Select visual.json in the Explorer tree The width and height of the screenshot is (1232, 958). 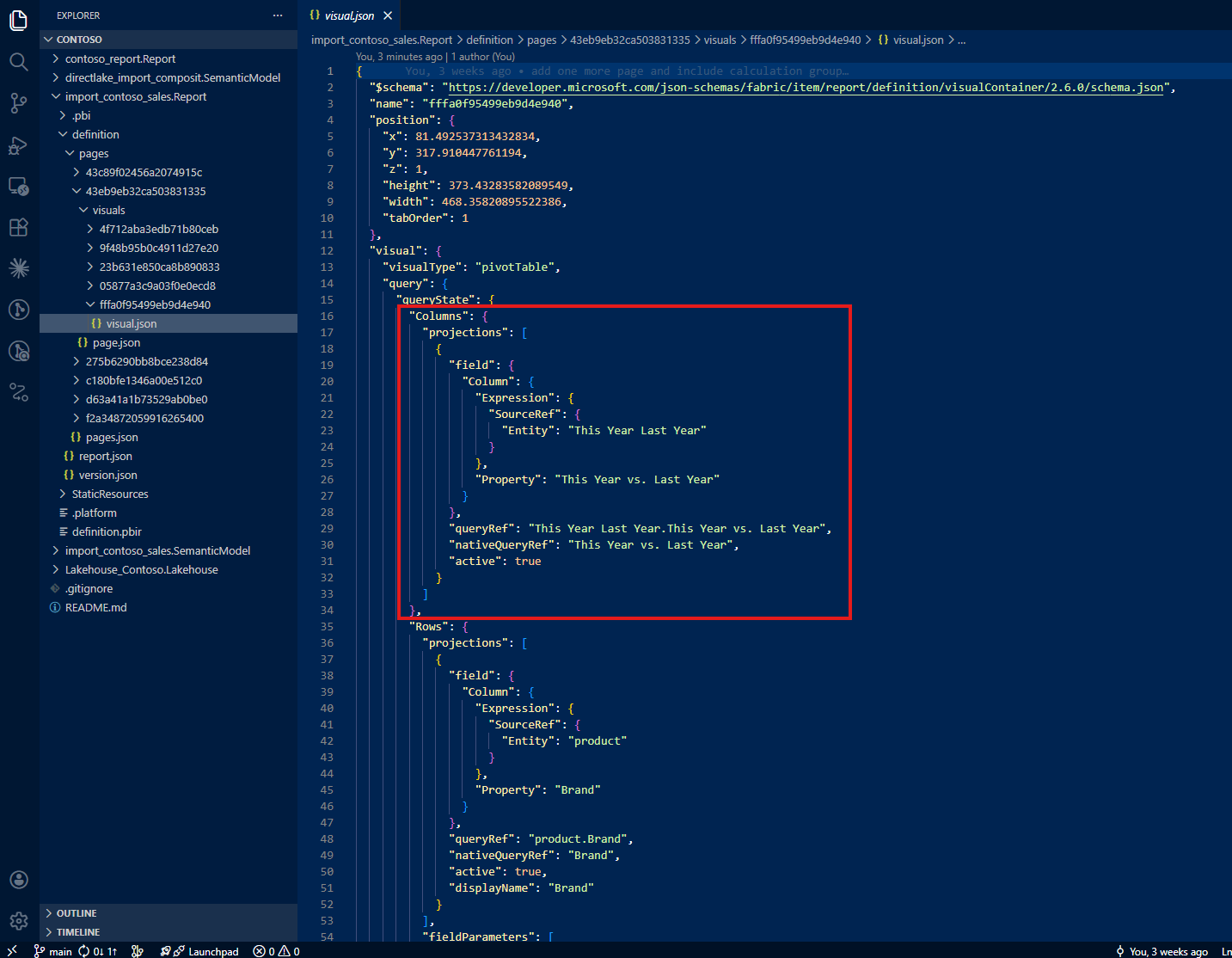pos(168,323)
